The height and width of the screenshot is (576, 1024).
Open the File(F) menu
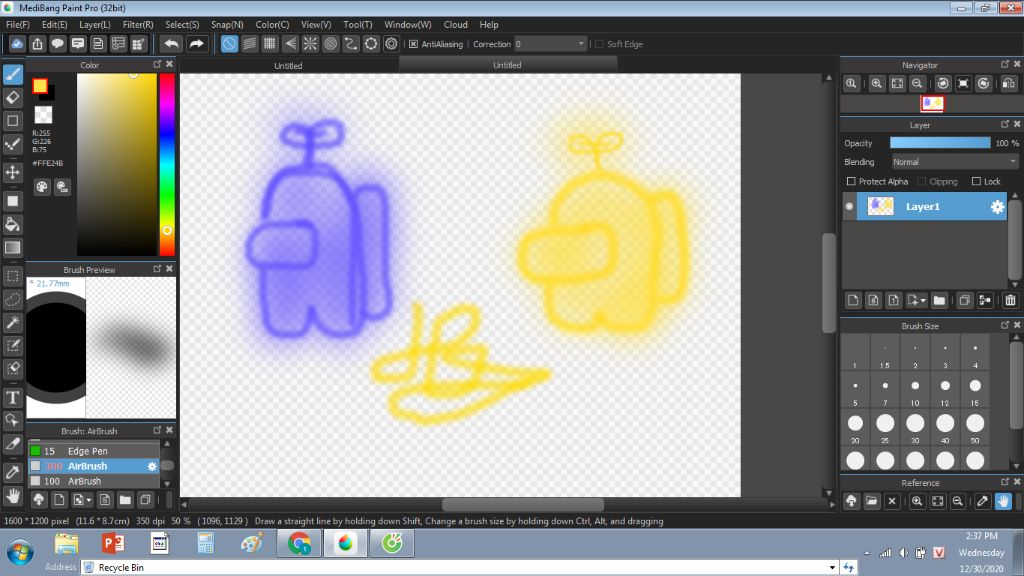coord(18,25)
